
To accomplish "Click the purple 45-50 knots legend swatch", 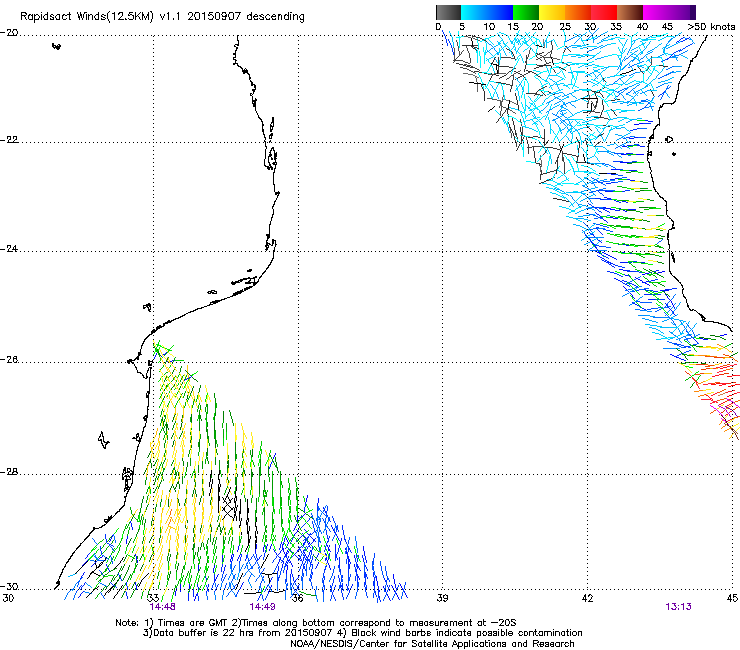I will (682, 12).
